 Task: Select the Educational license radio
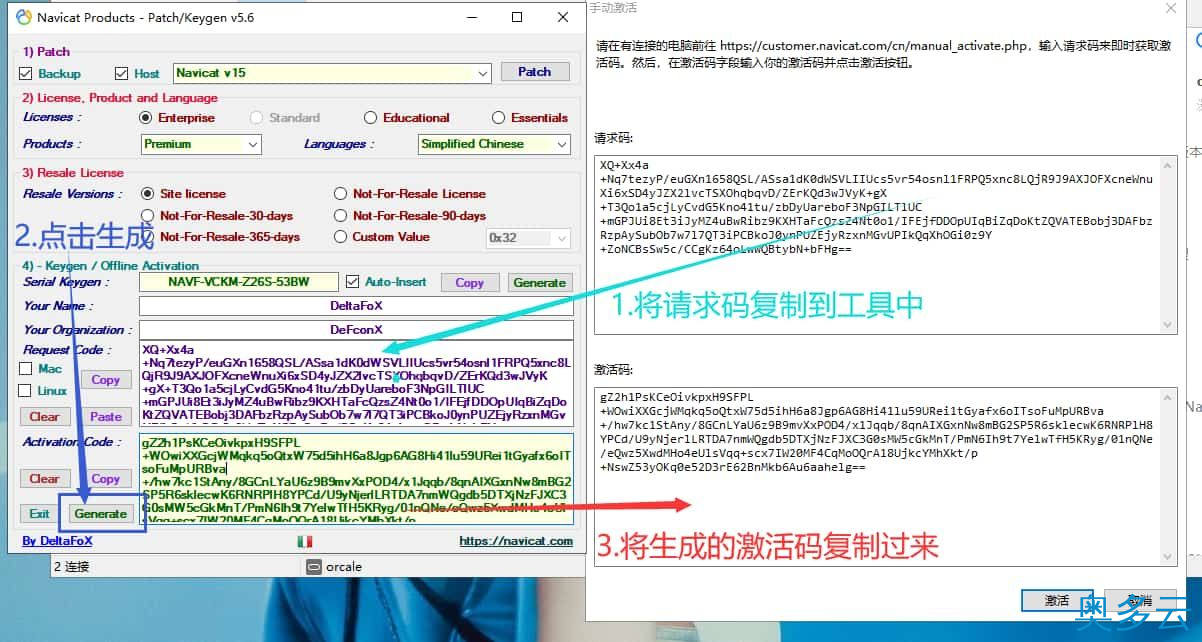point(370,118)
